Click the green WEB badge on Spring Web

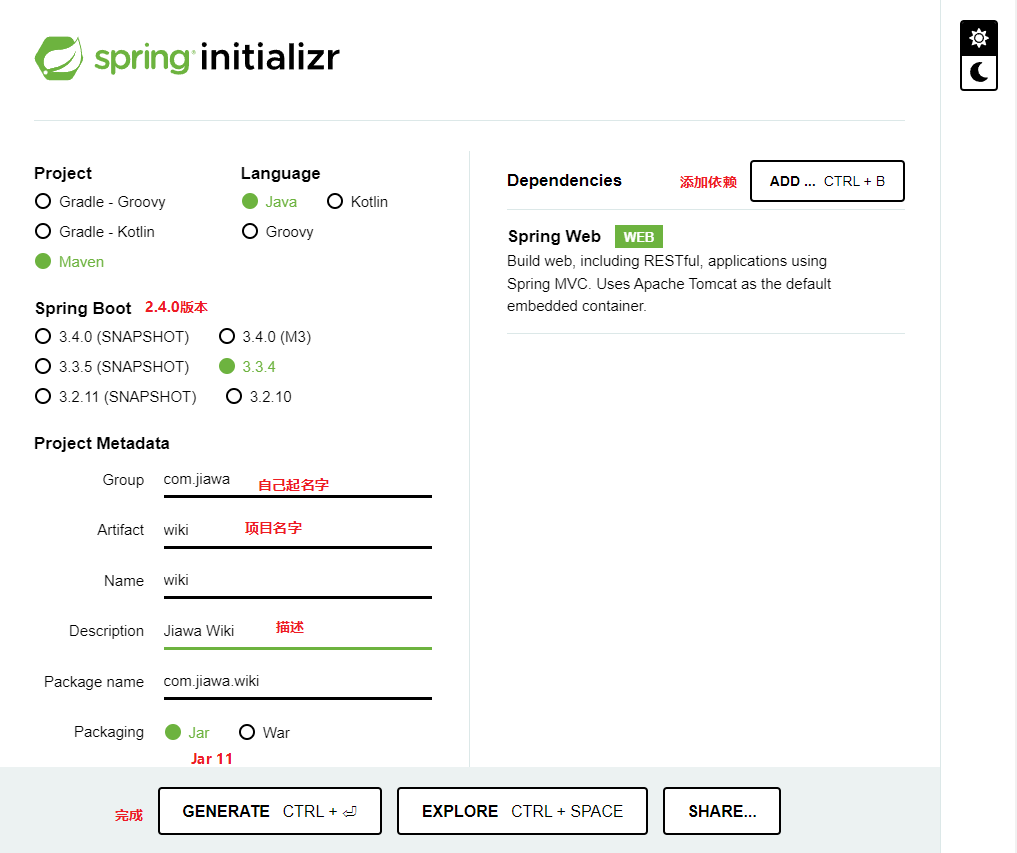(638, 236)
